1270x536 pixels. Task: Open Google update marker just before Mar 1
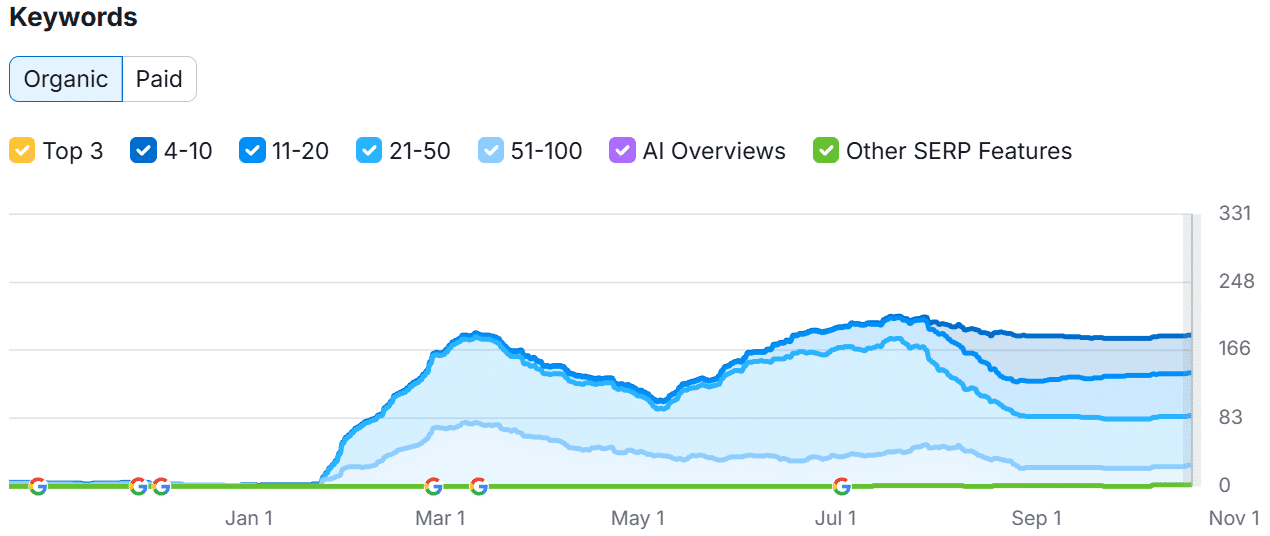click(x=433, y=486)
